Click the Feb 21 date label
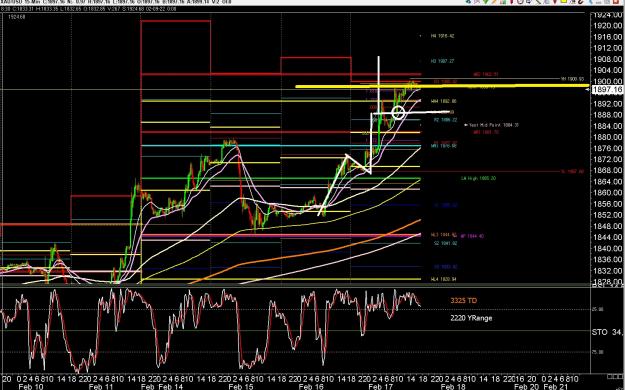625x390 pixels. (x=556, y=386)
